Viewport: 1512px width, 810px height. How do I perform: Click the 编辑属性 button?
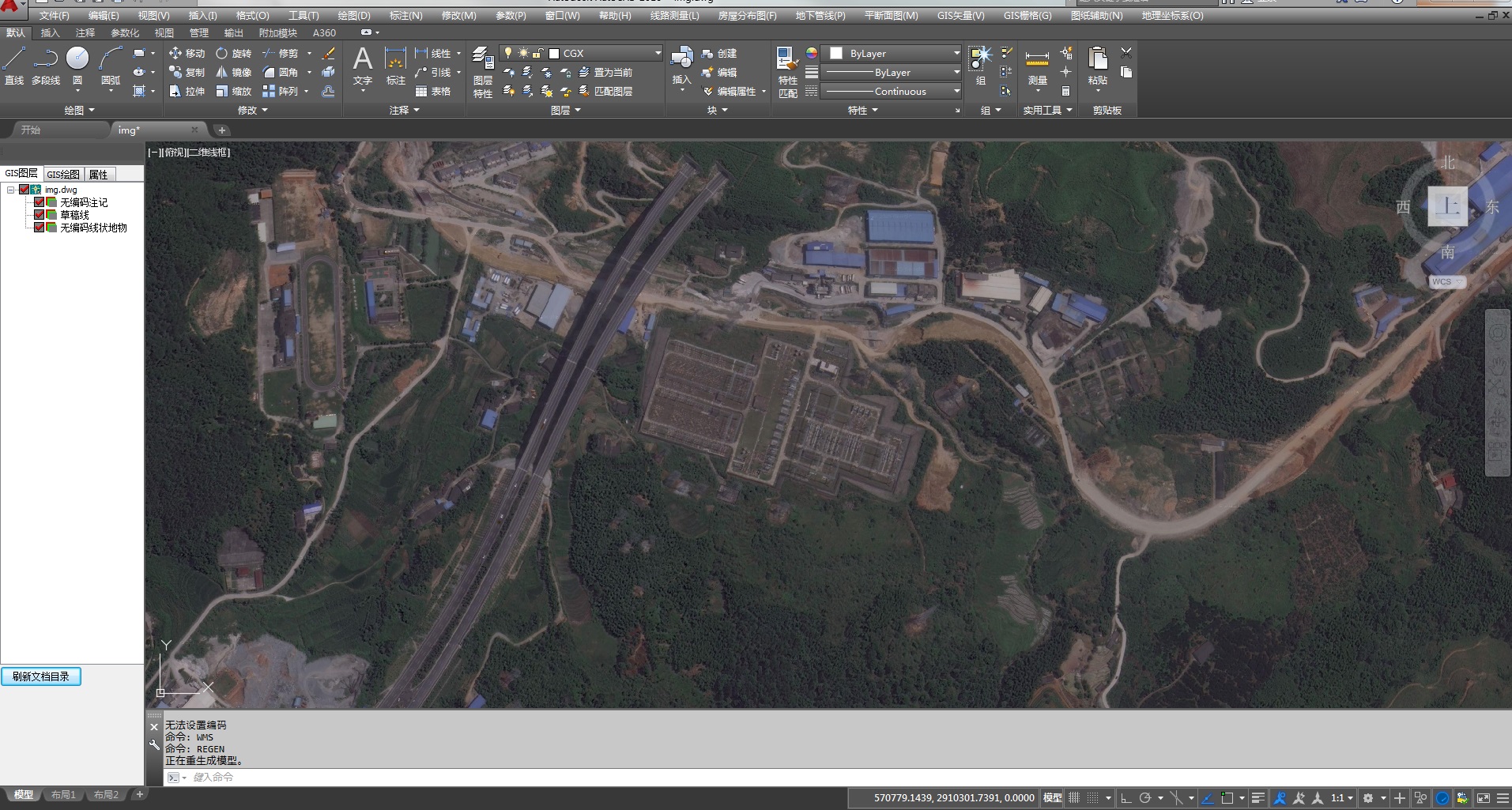[729, 91]
